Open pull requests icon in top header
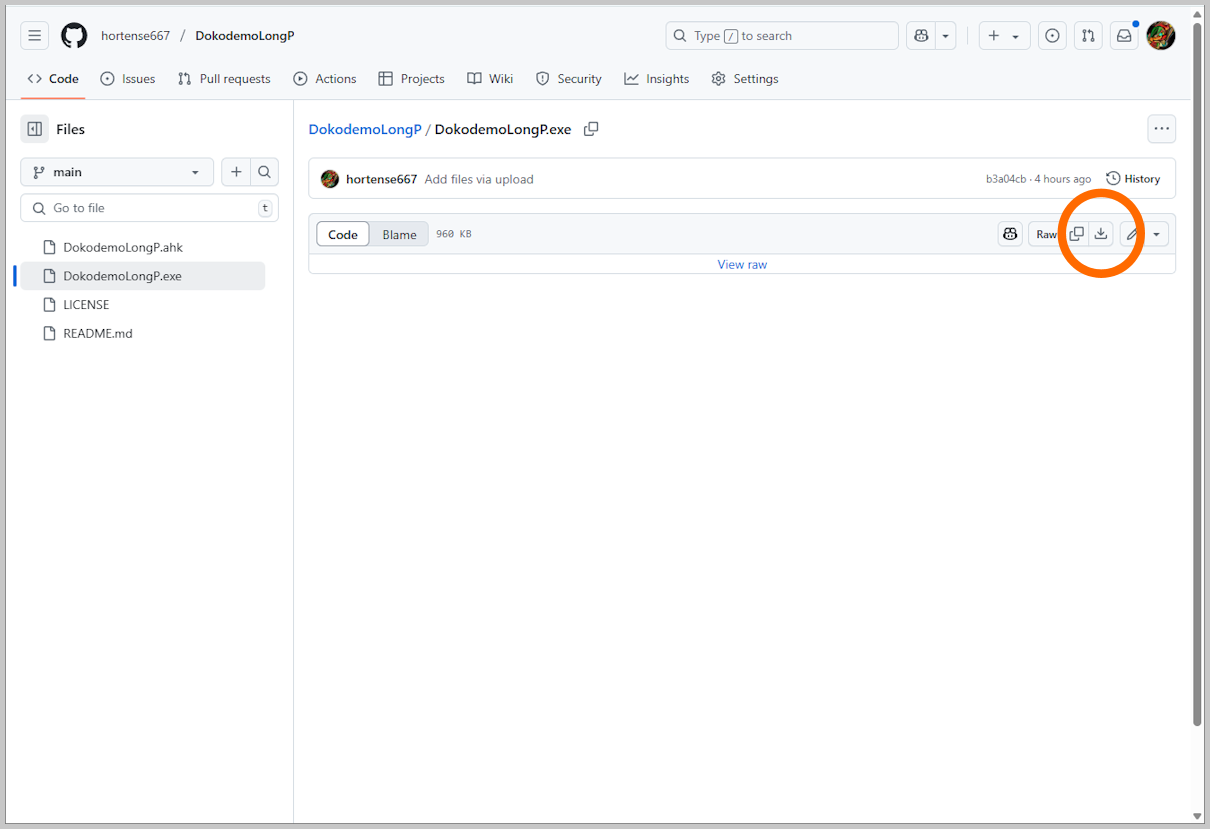The height and width of the screenshot is (829, 1210). (x=1088, y=36)
